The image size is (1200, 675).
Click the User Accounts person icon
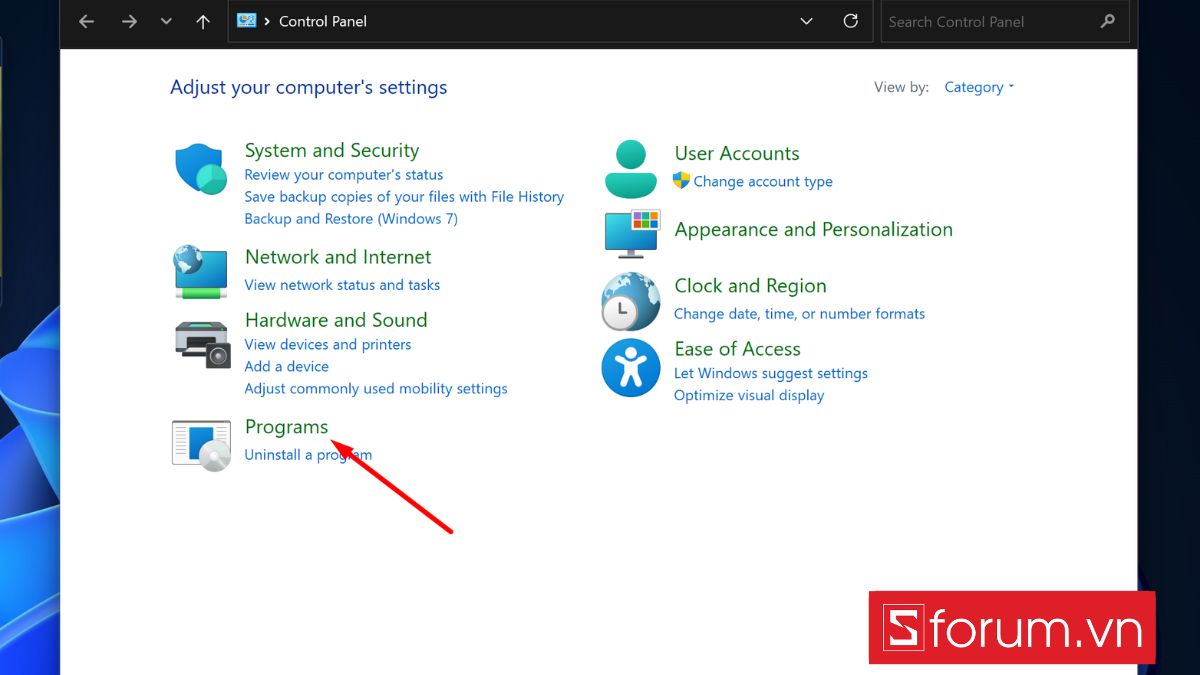[x=631, y=169]
